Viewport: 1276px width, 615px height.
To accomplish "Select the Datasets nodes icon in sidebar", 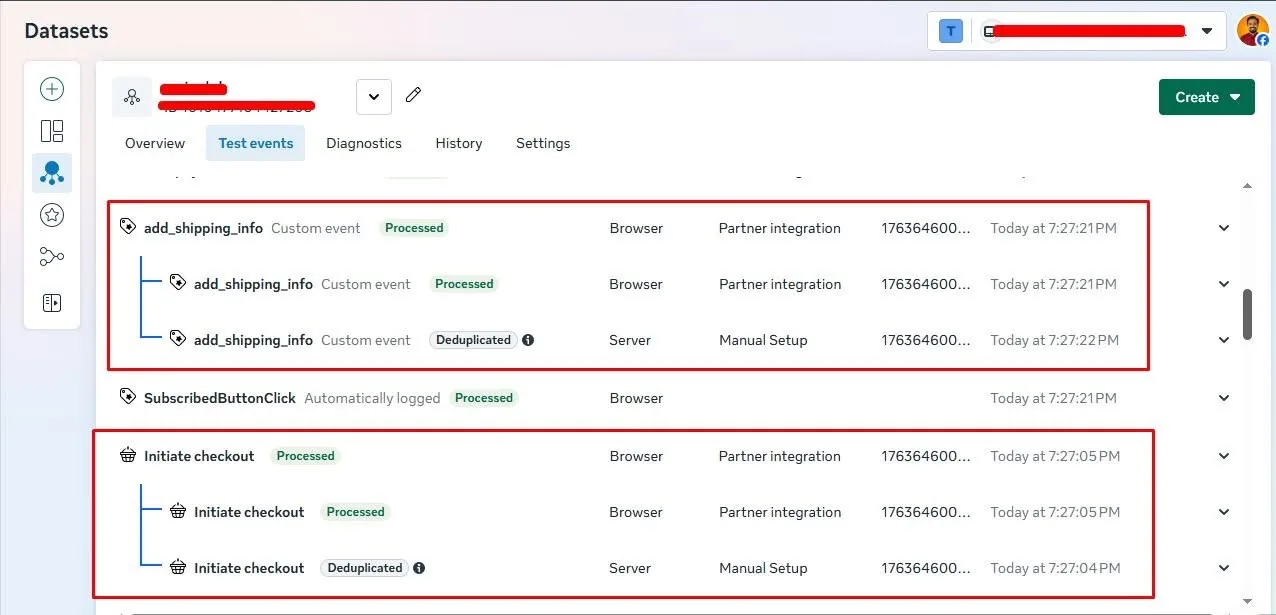I will click(52, 173).
